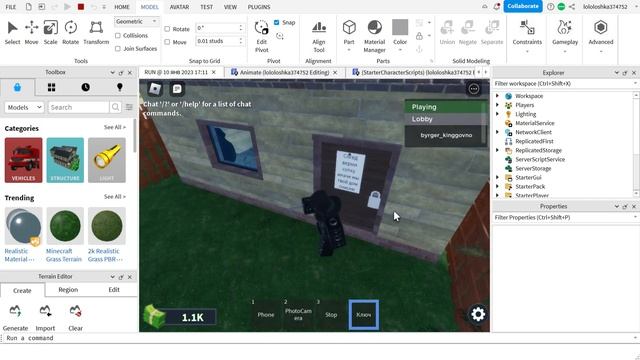The width and height of the screenshot is (640, 360).
Task: Activate the Transform tool
Action: point(96,33)
